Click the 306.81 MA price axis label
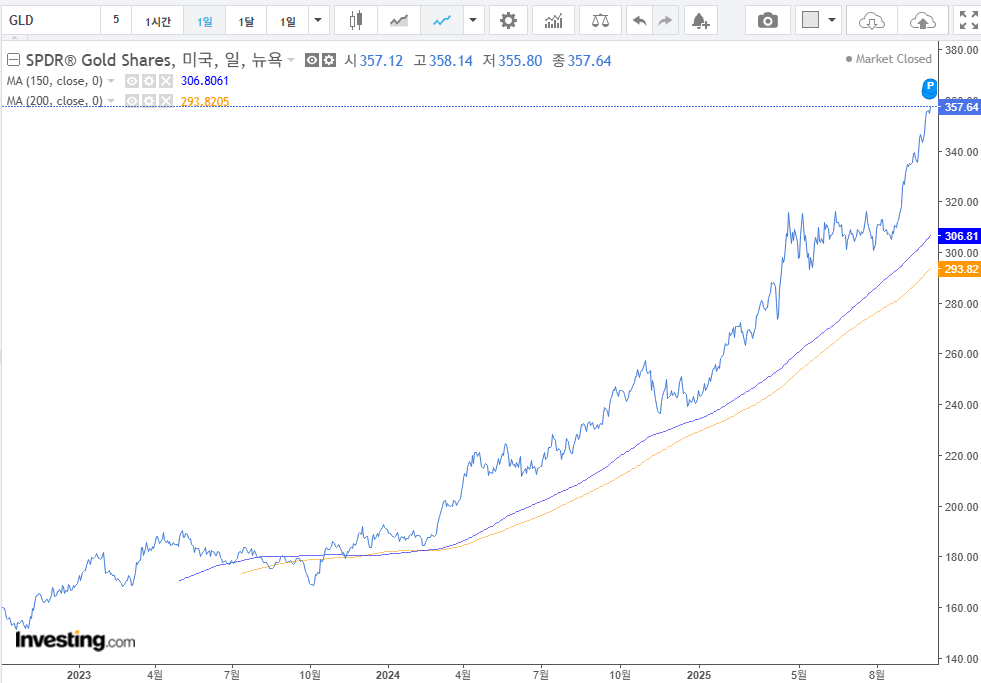The height and width of the screenshot is (683, 981). tap(960, 236)
